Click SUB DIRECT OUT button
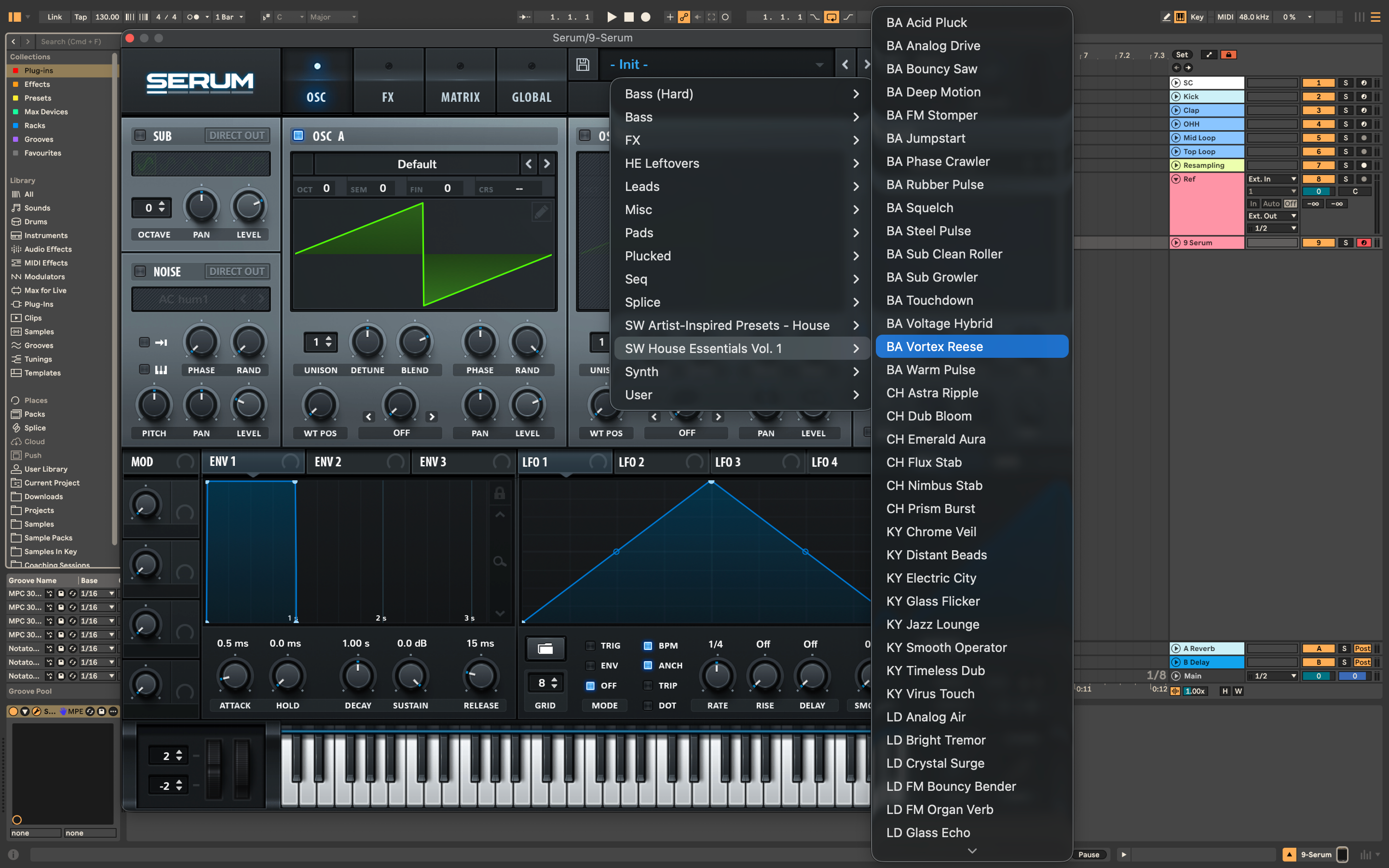 click(236, 136)
